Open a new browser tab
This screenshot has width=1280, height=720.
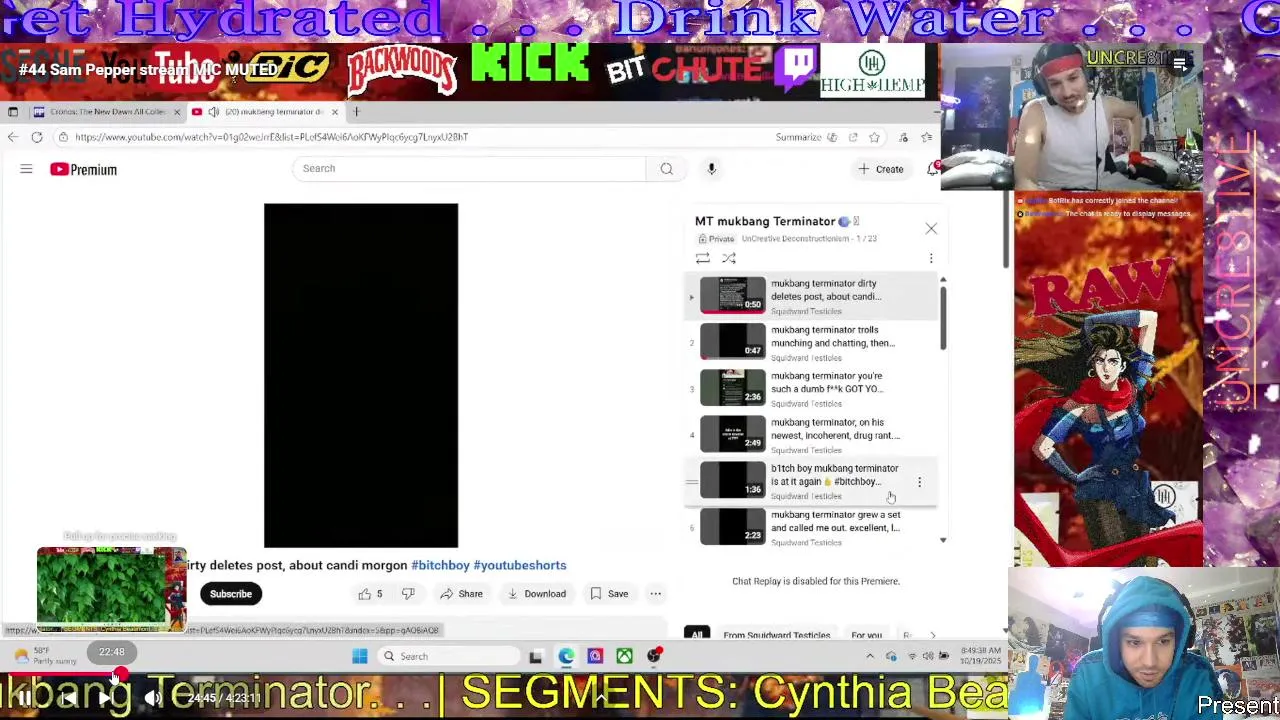(356, 112)
